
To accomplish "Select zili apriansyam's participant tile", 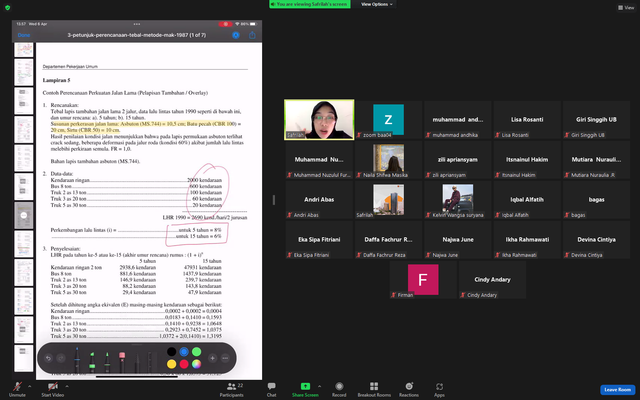I will [458, 160].
